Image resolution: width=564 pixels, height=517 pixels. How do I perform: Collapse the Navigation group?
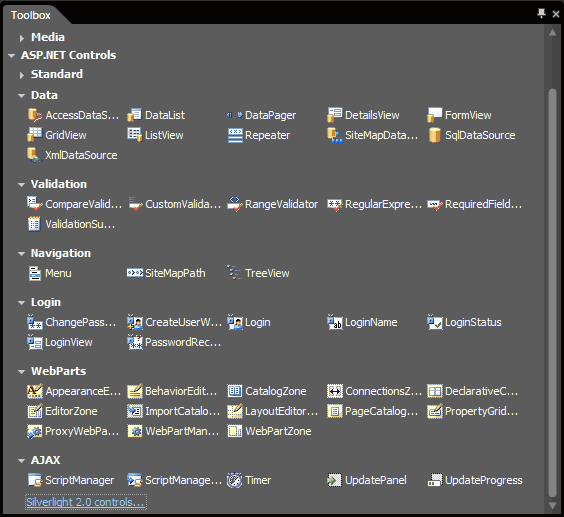pos(22,254)
